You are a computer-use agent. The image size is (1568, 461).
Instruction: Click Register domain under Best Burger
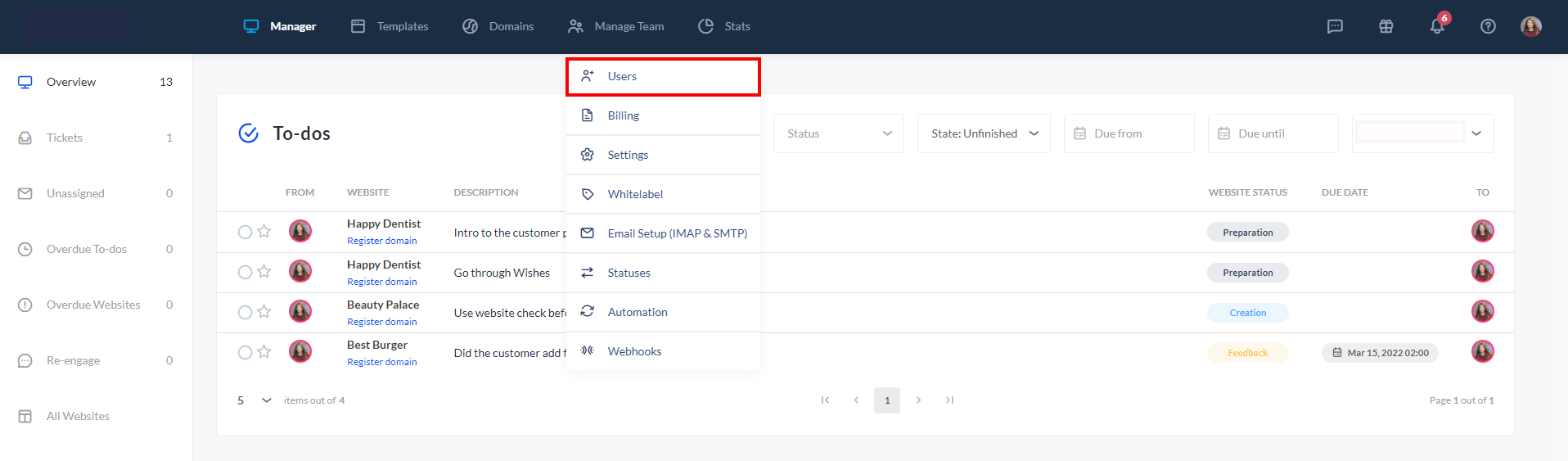pyautogui.click(x=381, y=362)
